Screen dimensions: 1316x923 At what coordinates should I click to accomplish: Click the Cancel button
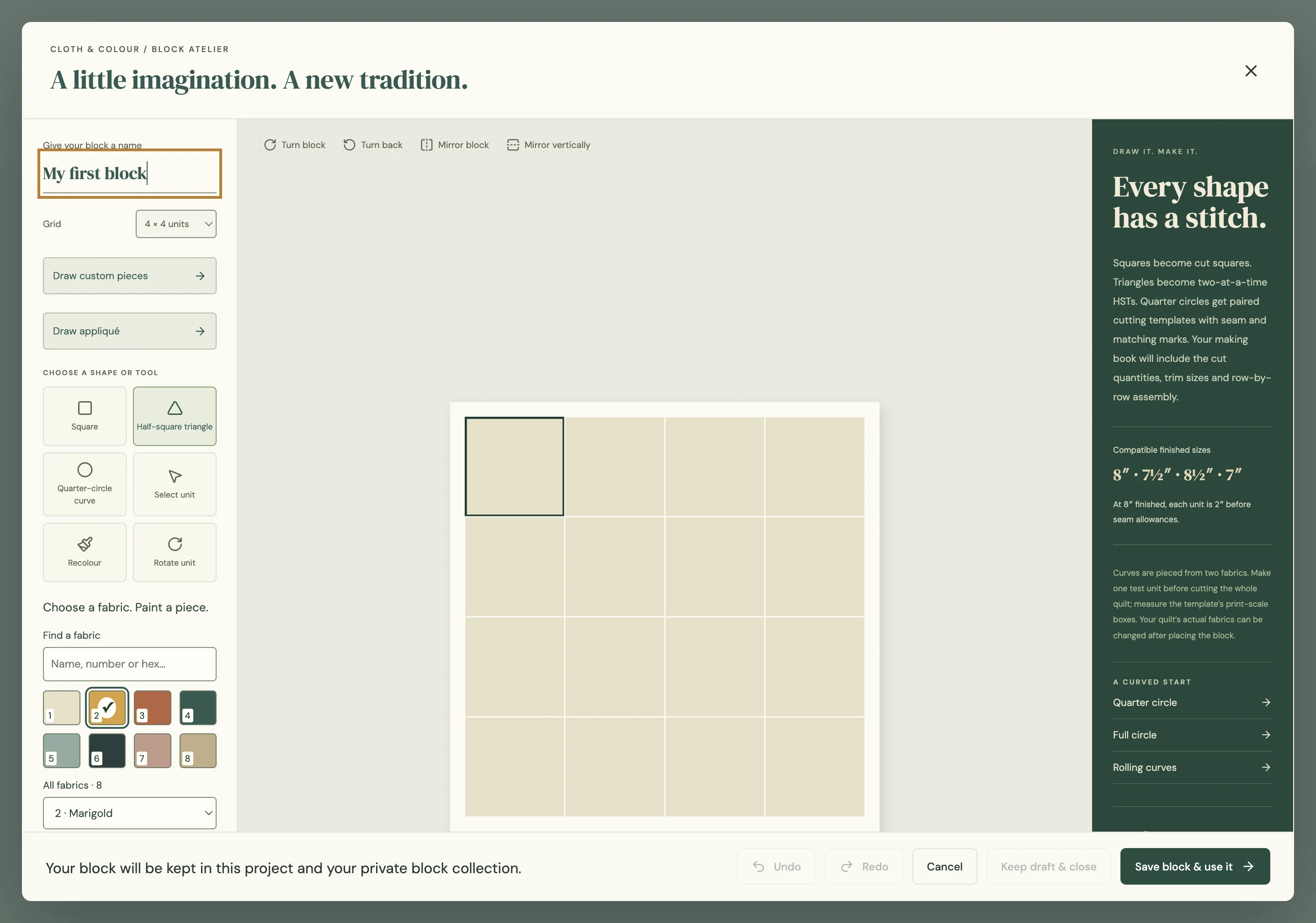pyautogui.click(x=944, y=866)
